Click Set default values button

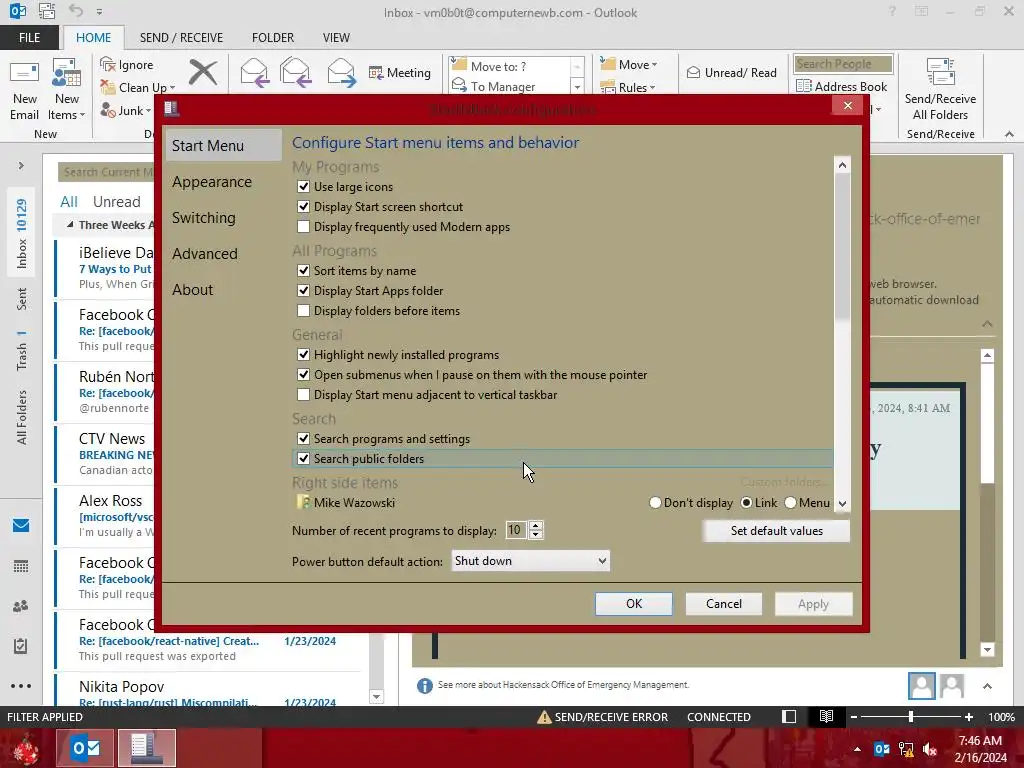776,531
